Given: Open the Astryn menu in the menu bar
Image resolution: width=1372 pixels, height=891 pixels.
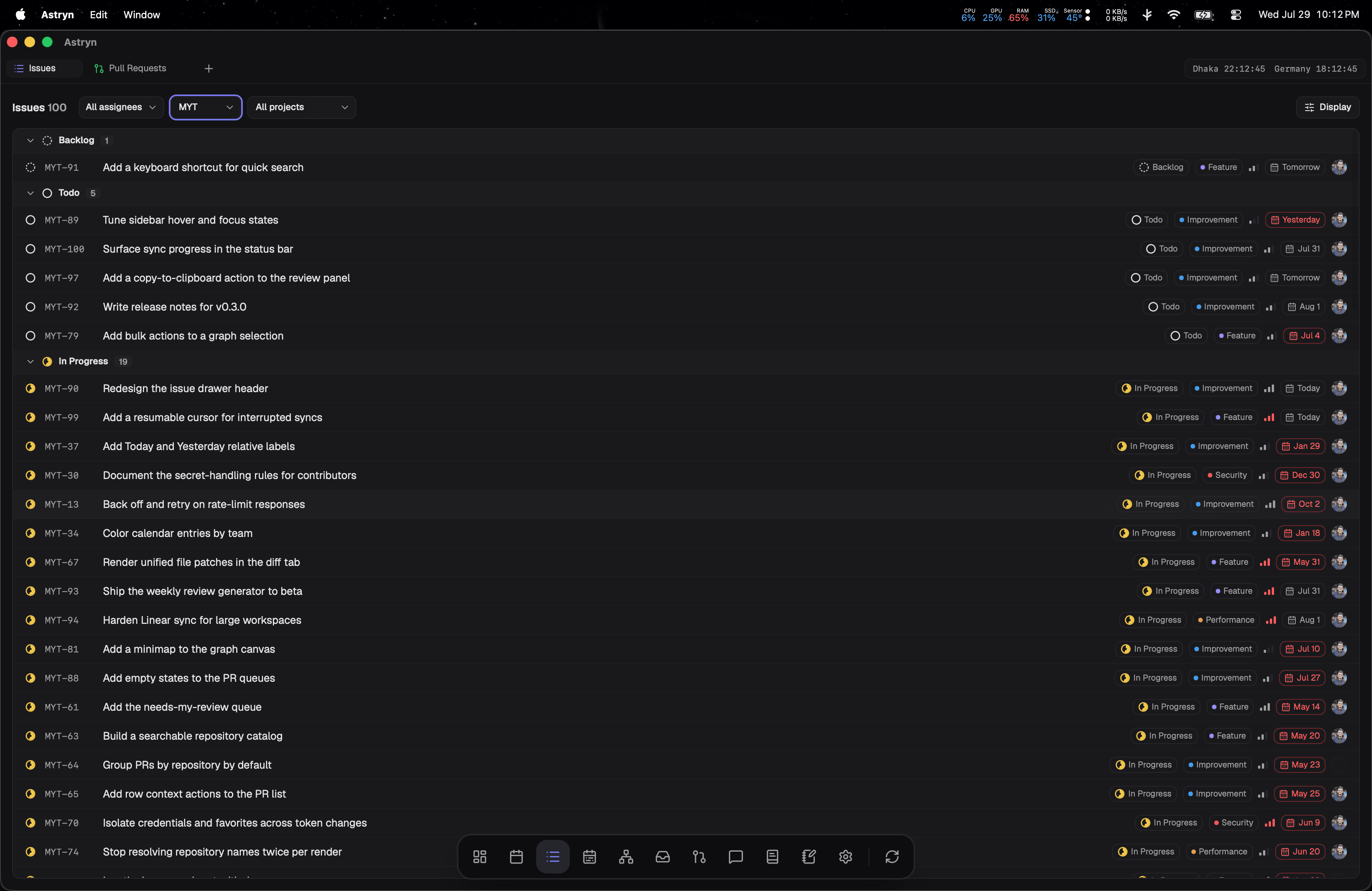Looking at the screenshot, I should pos(58,15).
